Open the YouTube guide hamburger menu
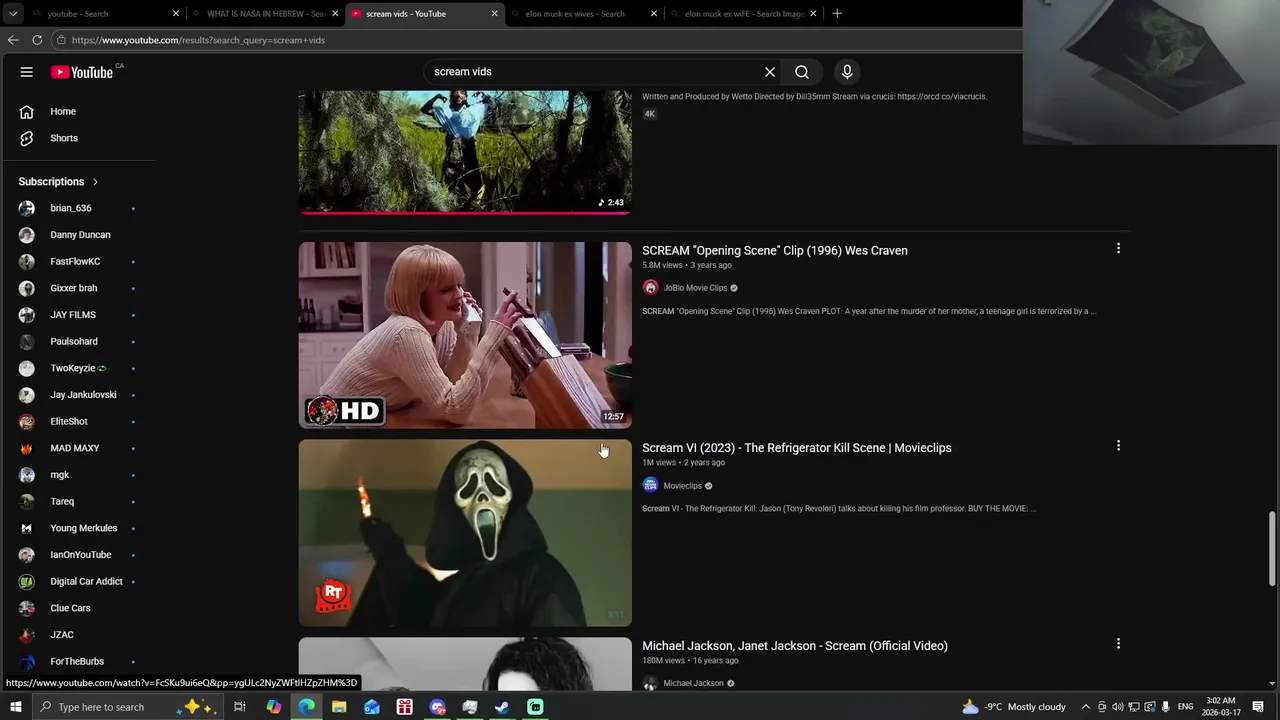This screenshot has height=720, width=1280. (x=27, y=72)
